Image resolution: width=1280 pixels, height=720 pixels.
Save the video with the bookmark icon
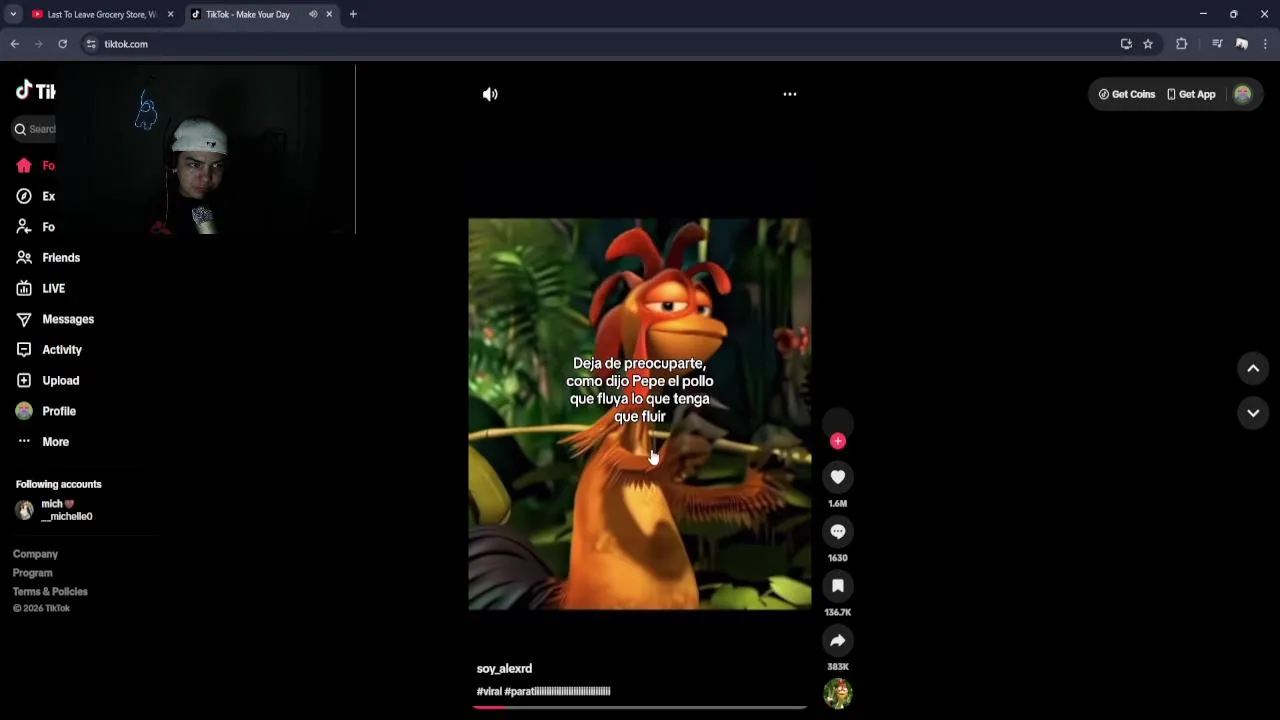tap(838, 586)
